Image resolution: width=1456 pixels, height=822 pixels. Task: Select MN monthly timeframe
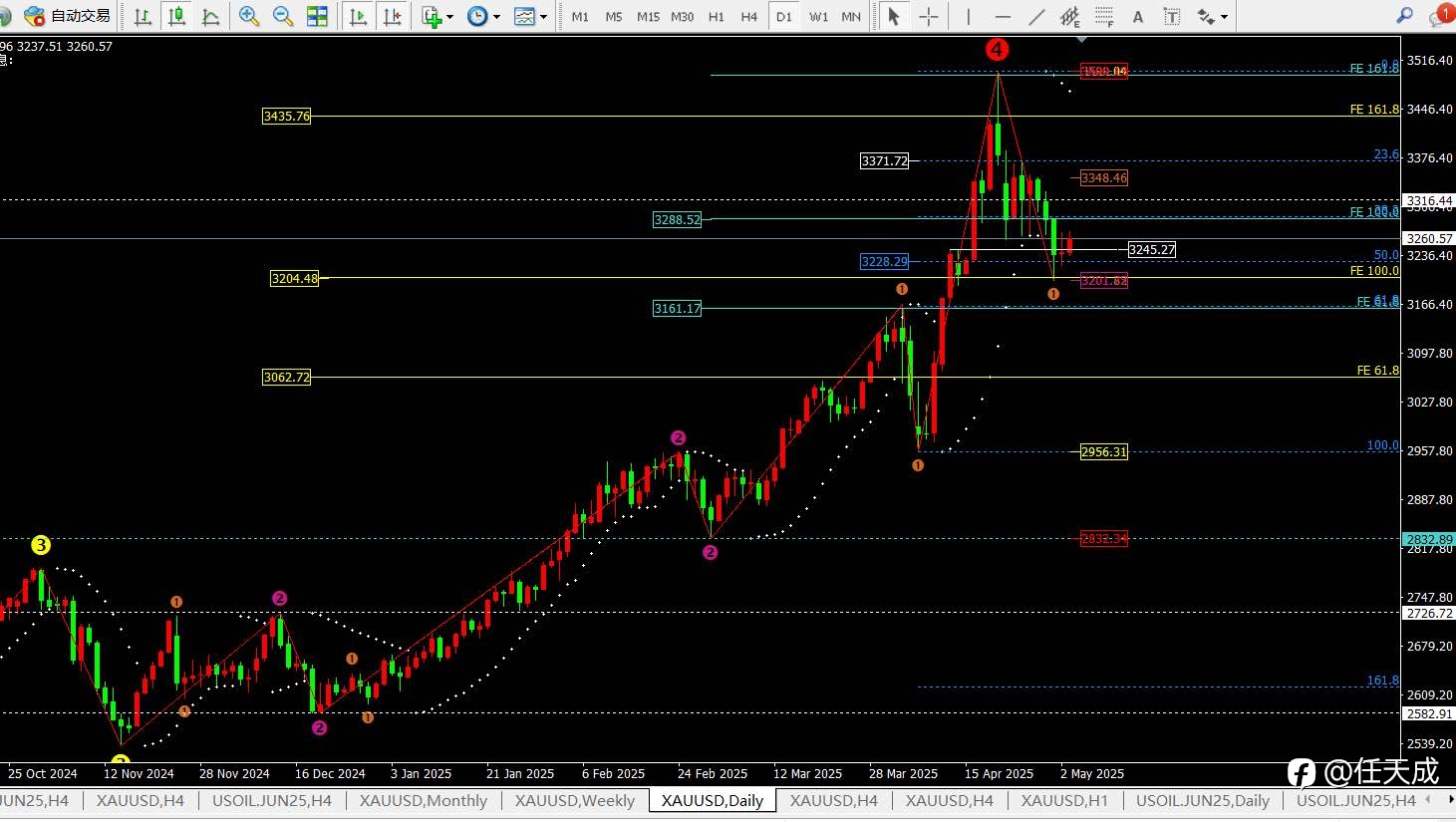coord(851,17)
